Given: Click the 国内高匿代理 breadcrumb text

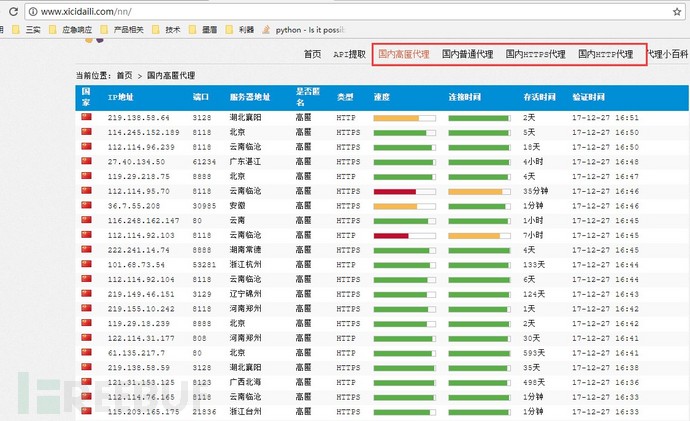Looking at the screenshot, I should coord(171,76).
